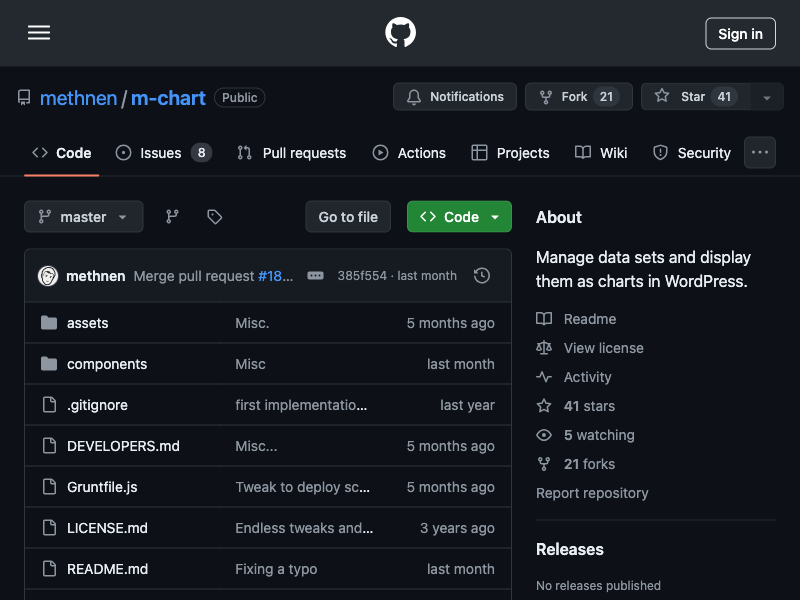Image resolution: width=800 pixels, height=600 pixels.
Task: Click the methnen avatar in commit row
Action: tap(48, 276)
